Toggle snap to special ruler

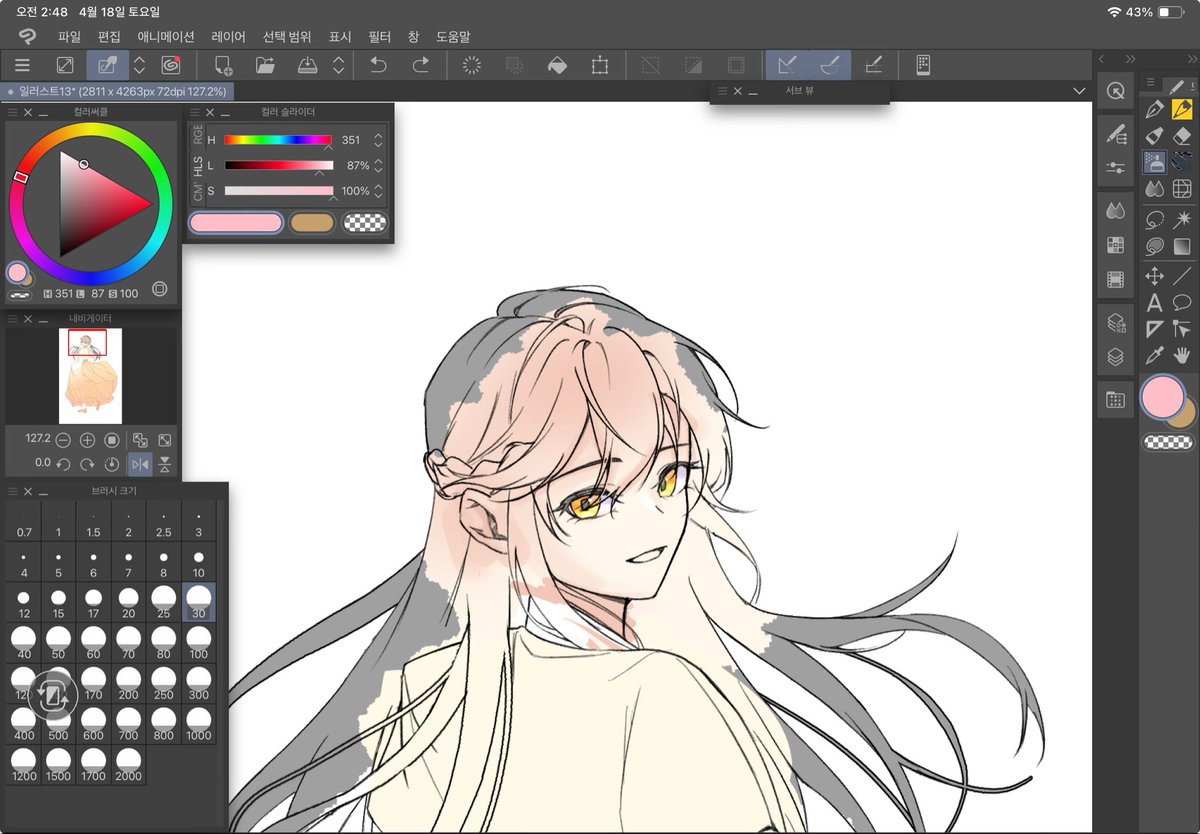coord(829,65)
